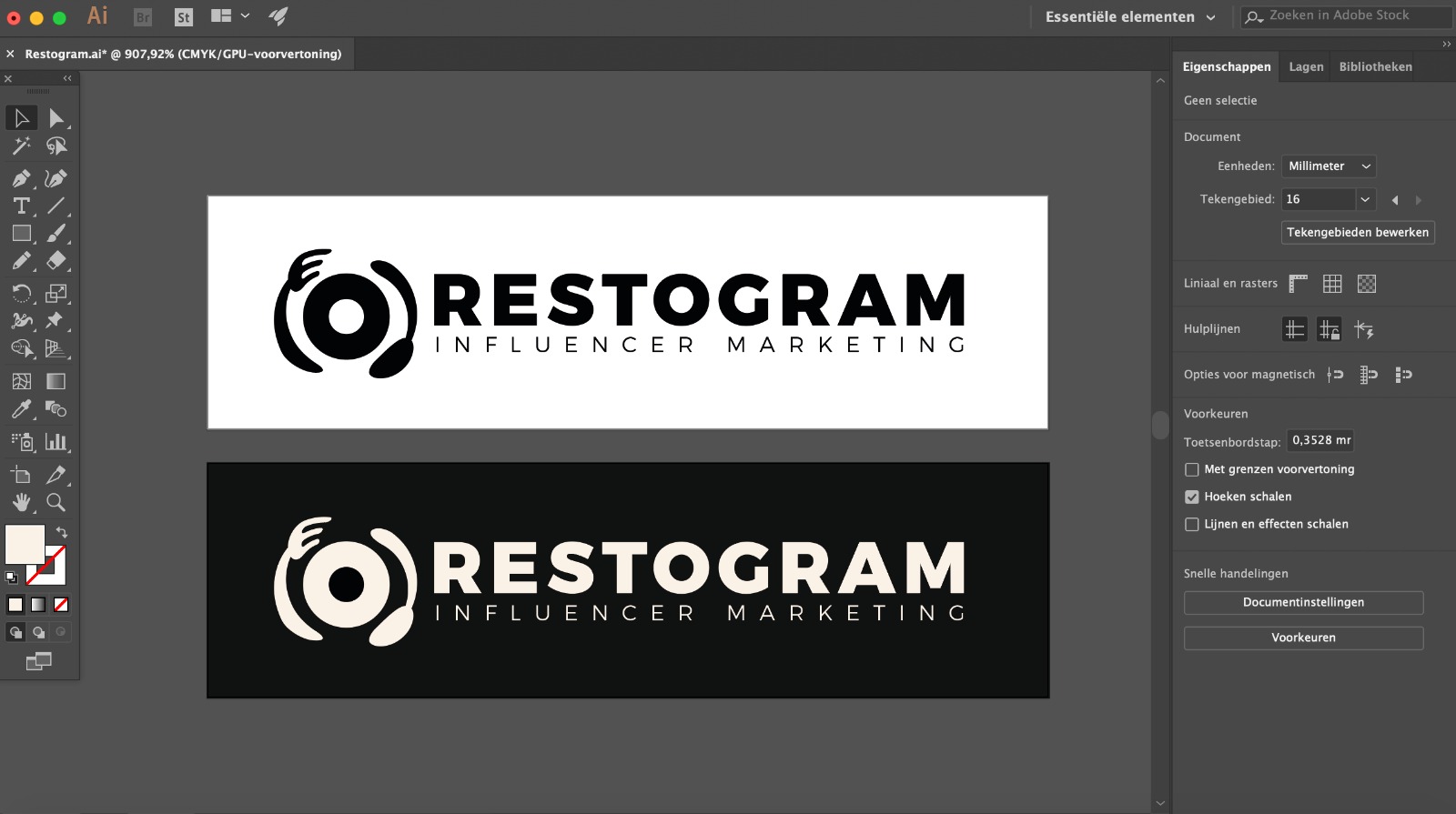Select the Hand tool
This screenshot has height=814, width=1456.
[22, 502]
